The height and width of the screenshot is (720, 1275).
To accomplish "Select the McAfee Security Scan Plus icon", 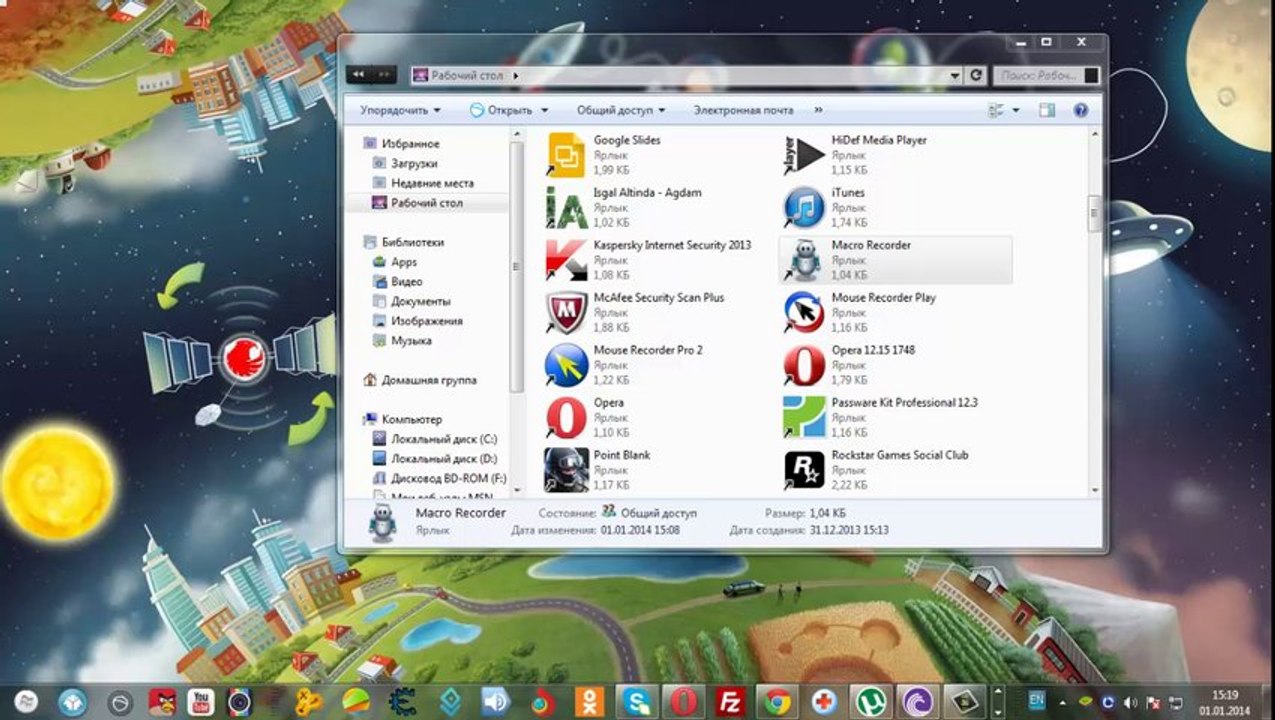I will click(x=566, y=313).
